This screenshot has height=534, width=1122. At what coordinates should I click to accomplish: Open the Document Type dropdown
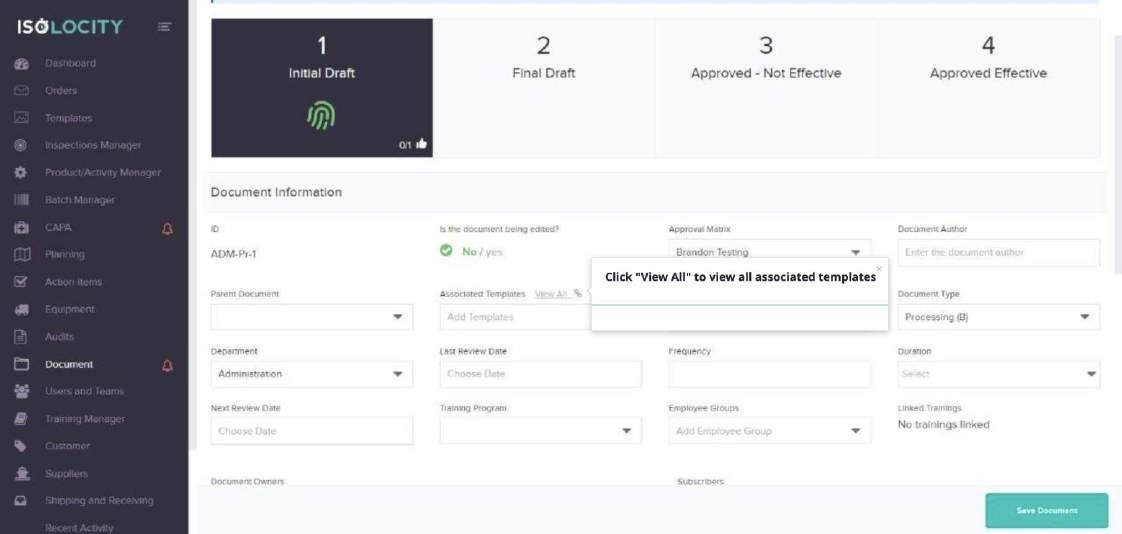pos(999,316)
